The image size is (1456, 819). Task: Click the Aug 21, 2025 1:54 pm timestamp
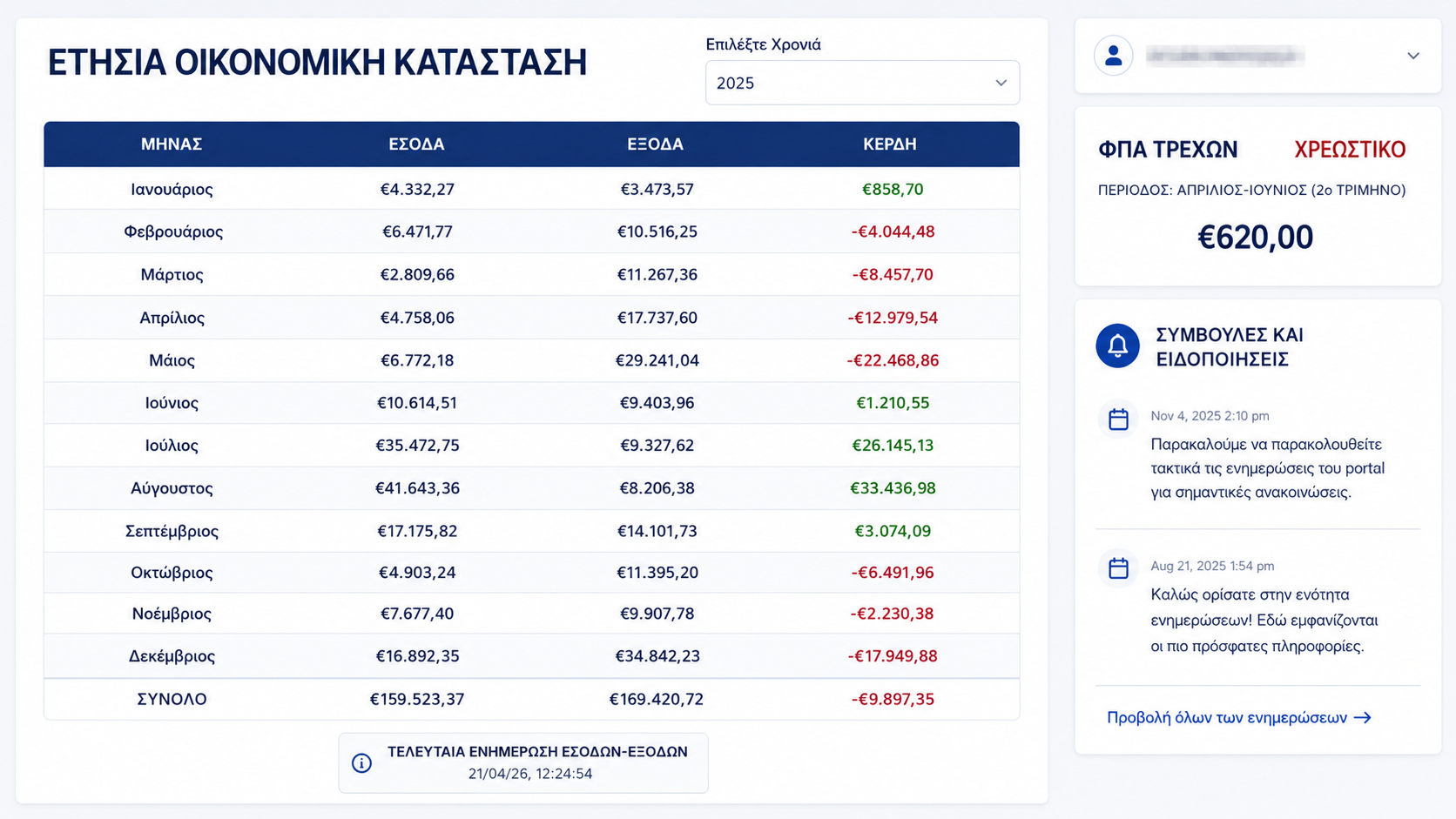[x=1212, y=566]
